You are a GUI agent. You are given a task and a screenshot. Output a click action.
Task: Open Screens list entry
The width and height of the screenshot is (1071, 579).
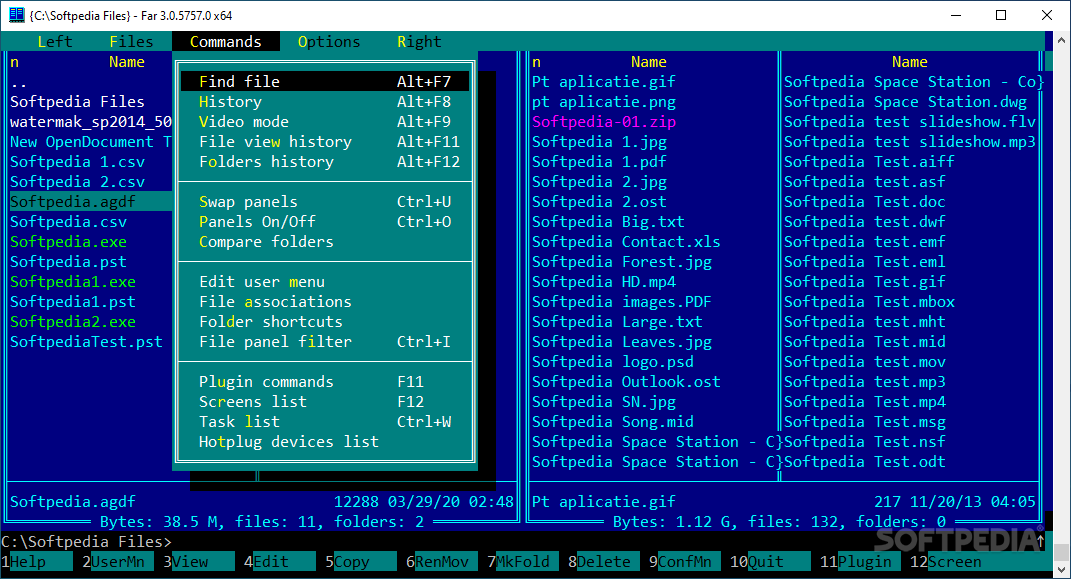tap(325, 401)
